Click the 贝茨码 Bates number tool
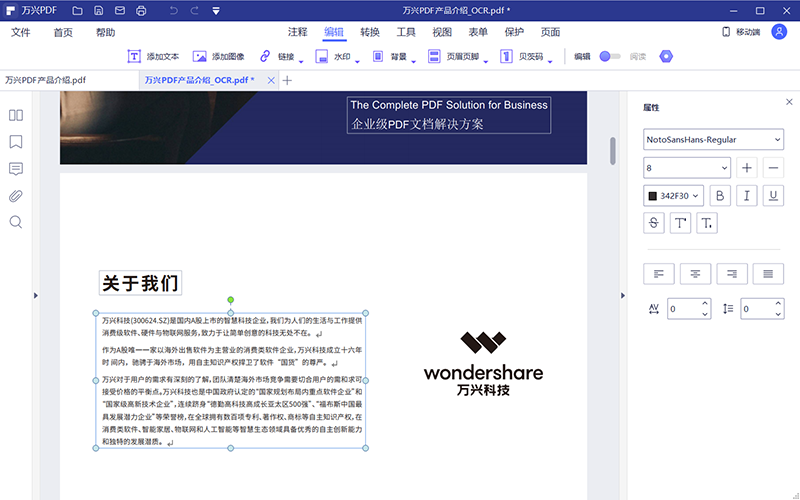The height and width of the screenshot is (500, 800). click(x=521, y=56)
